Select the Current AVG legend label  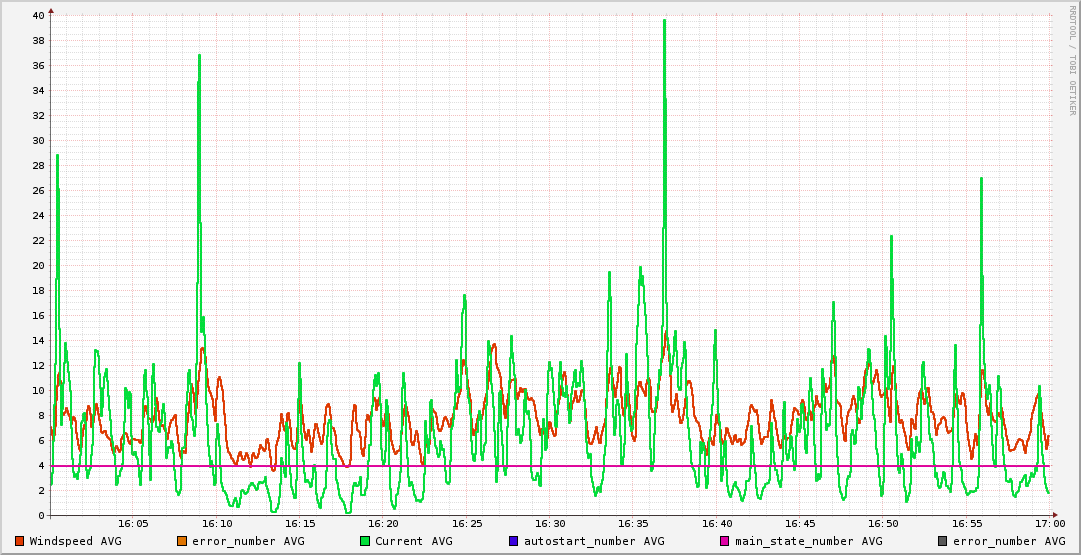(x=413, y=541)
